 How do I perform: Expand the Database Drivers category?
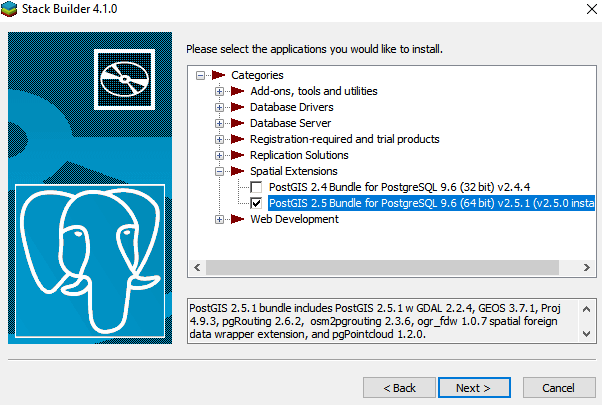pyautogui.click(x=219, y=107)
